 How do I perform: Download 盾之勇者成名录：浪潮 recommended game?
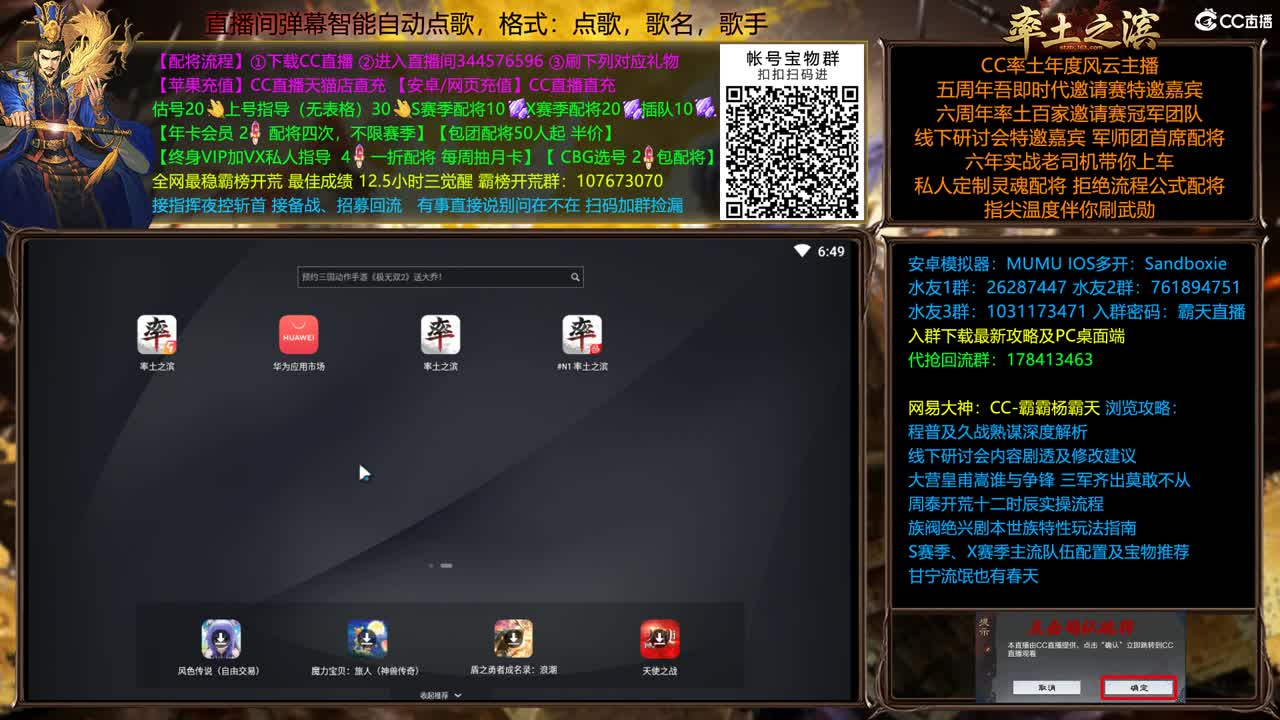(x=513, y=639)
